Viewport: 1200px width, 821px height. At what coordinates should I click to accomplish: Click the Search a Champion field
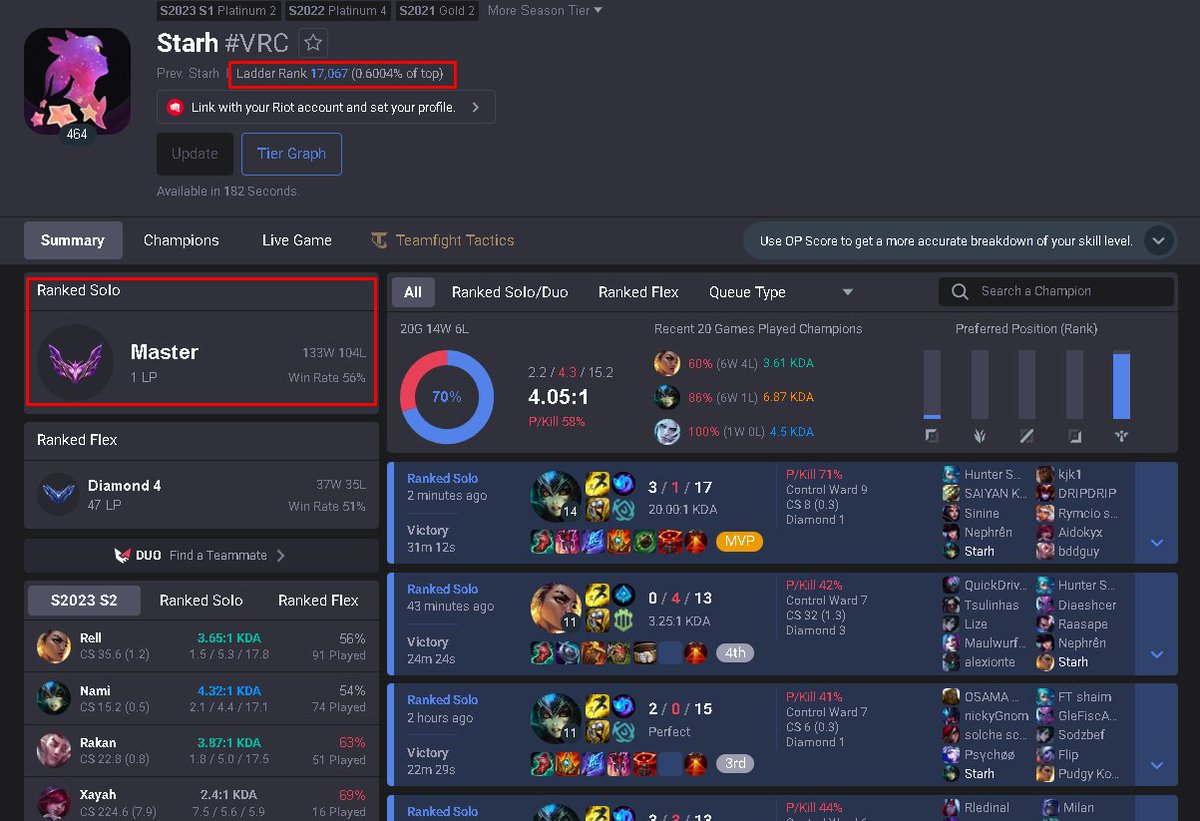[x=1056, y=291]
